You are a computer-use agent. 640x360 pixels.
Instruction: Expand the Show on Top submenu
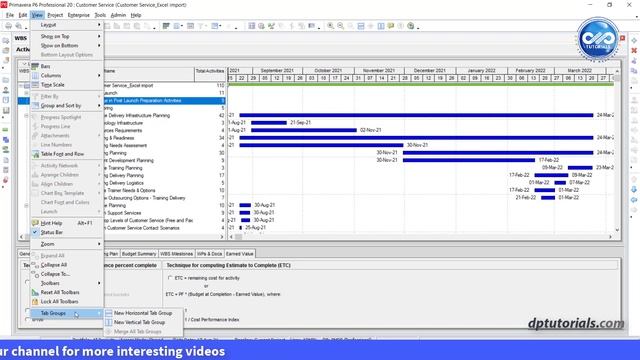click(67, 36)
